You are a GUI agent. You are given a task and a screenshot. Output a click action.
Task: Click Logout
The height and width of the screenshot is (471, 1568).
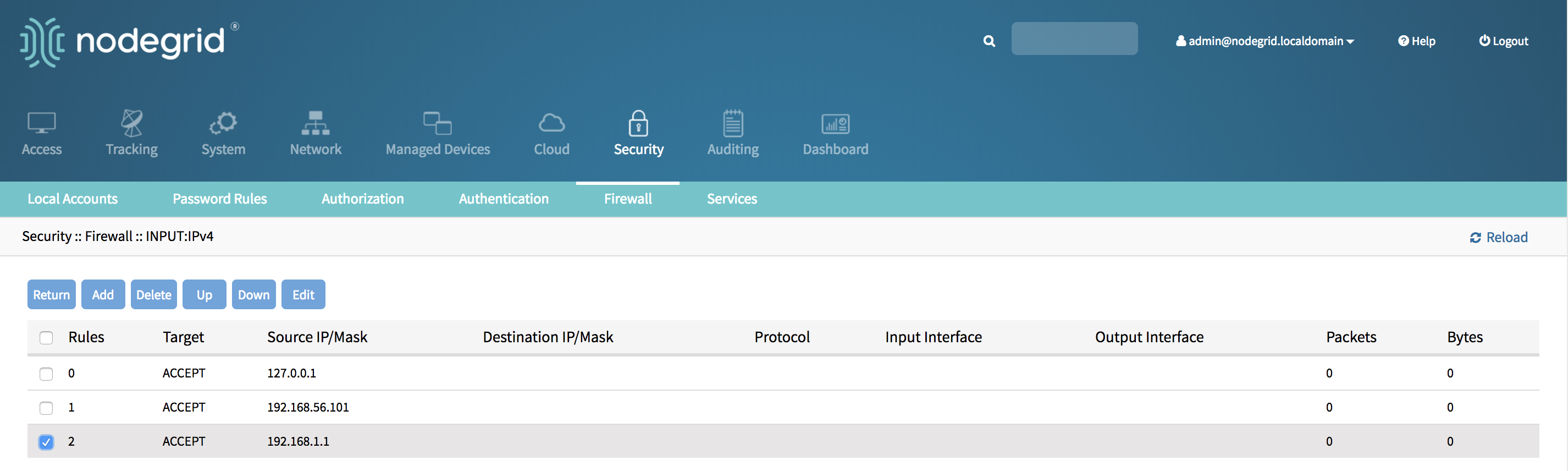point(1504,41)
